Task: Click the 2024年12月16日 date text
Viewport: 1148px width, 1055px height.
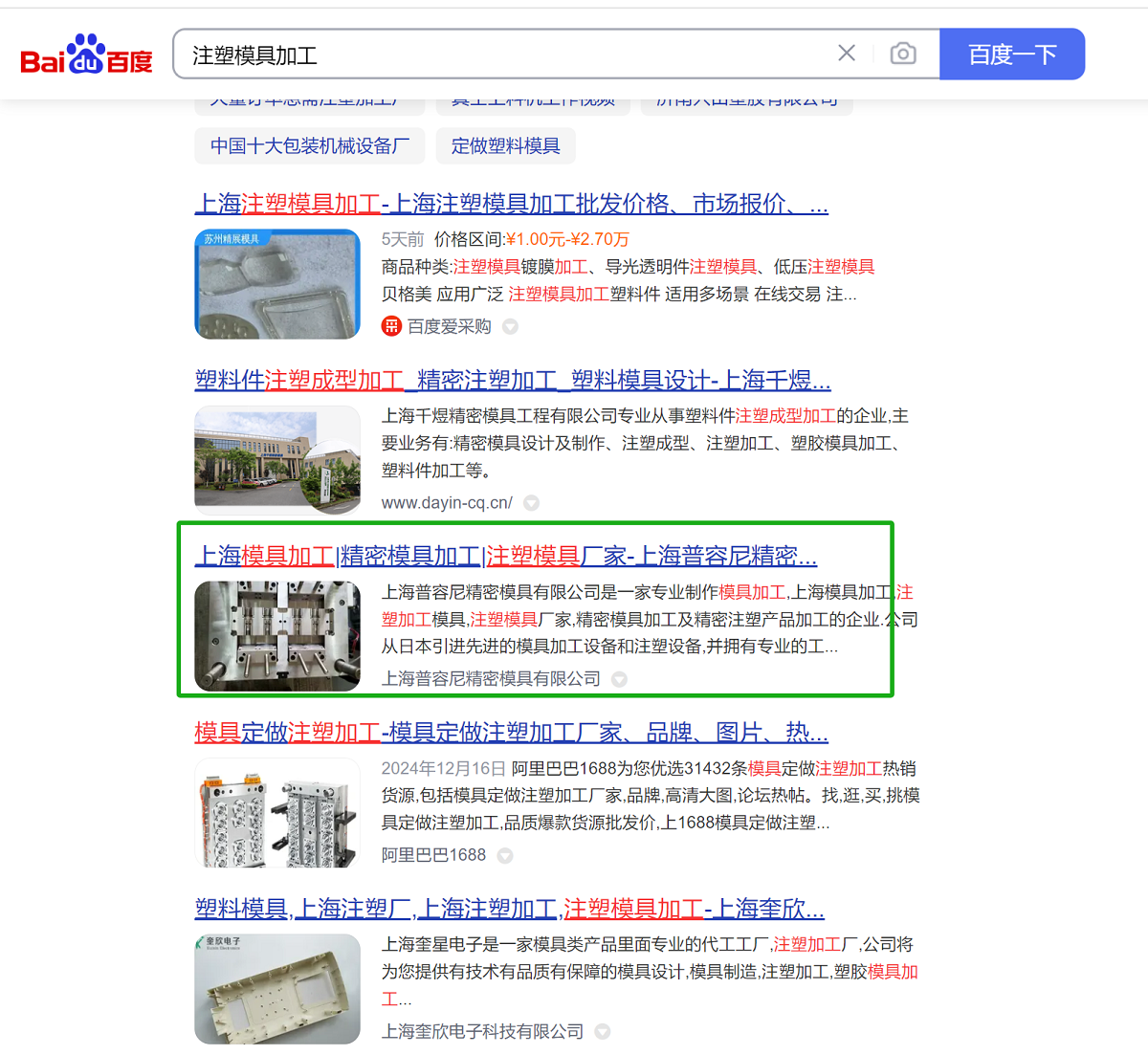Action: [x=443, y=768]
